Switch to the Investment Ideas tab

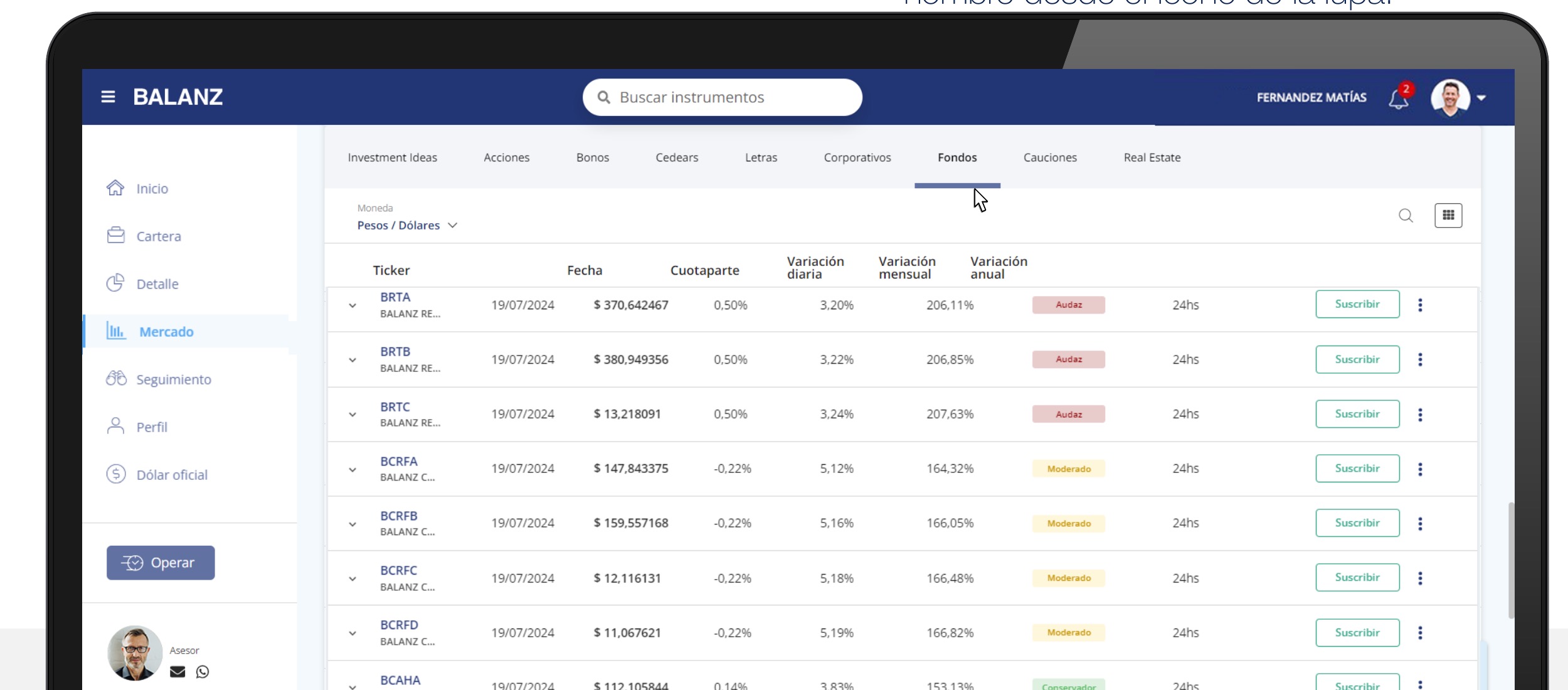click(393, 157)
